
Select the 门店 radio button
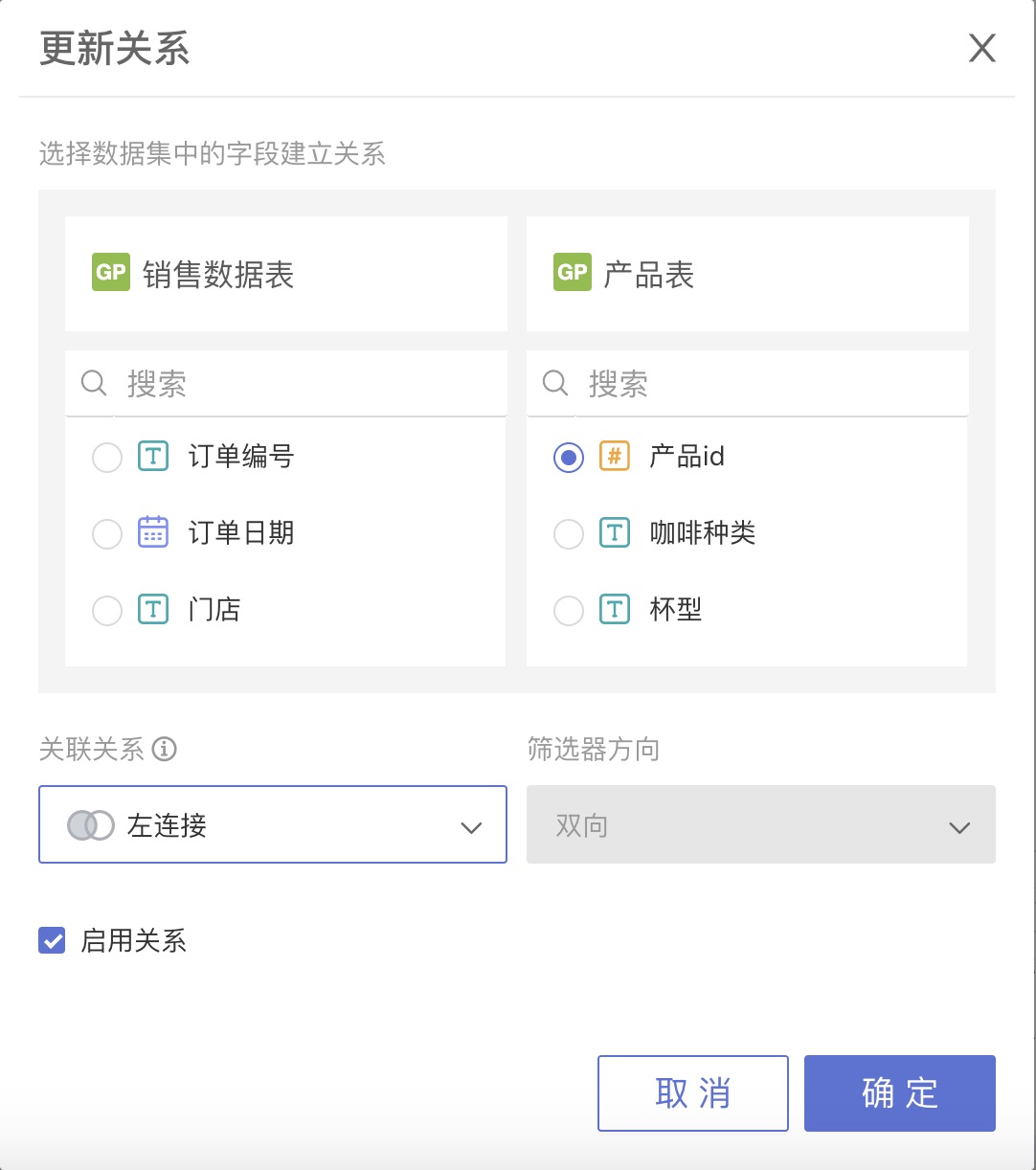107,610
